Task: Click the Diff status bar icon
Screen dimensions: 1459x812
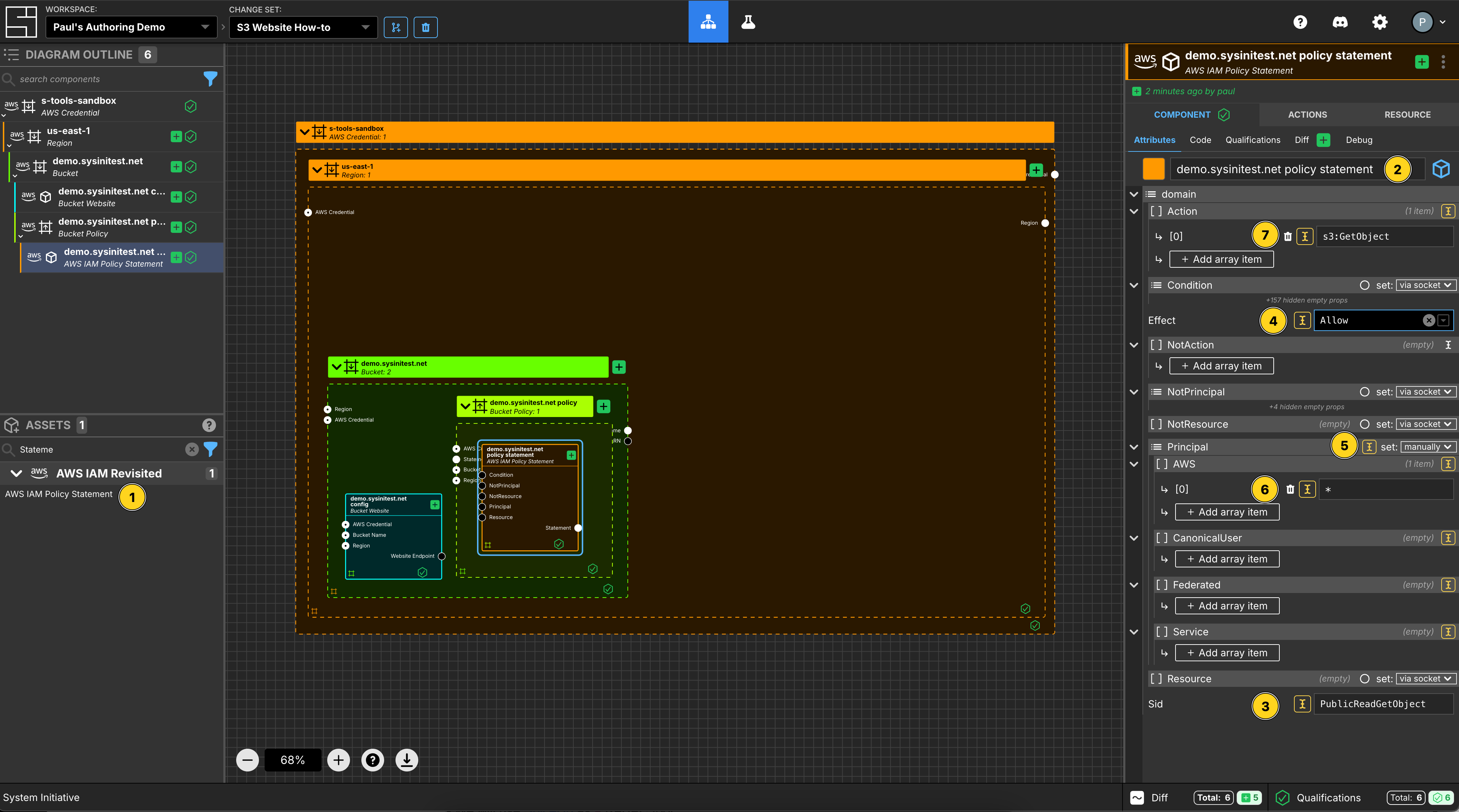Action: [1137, 797]
